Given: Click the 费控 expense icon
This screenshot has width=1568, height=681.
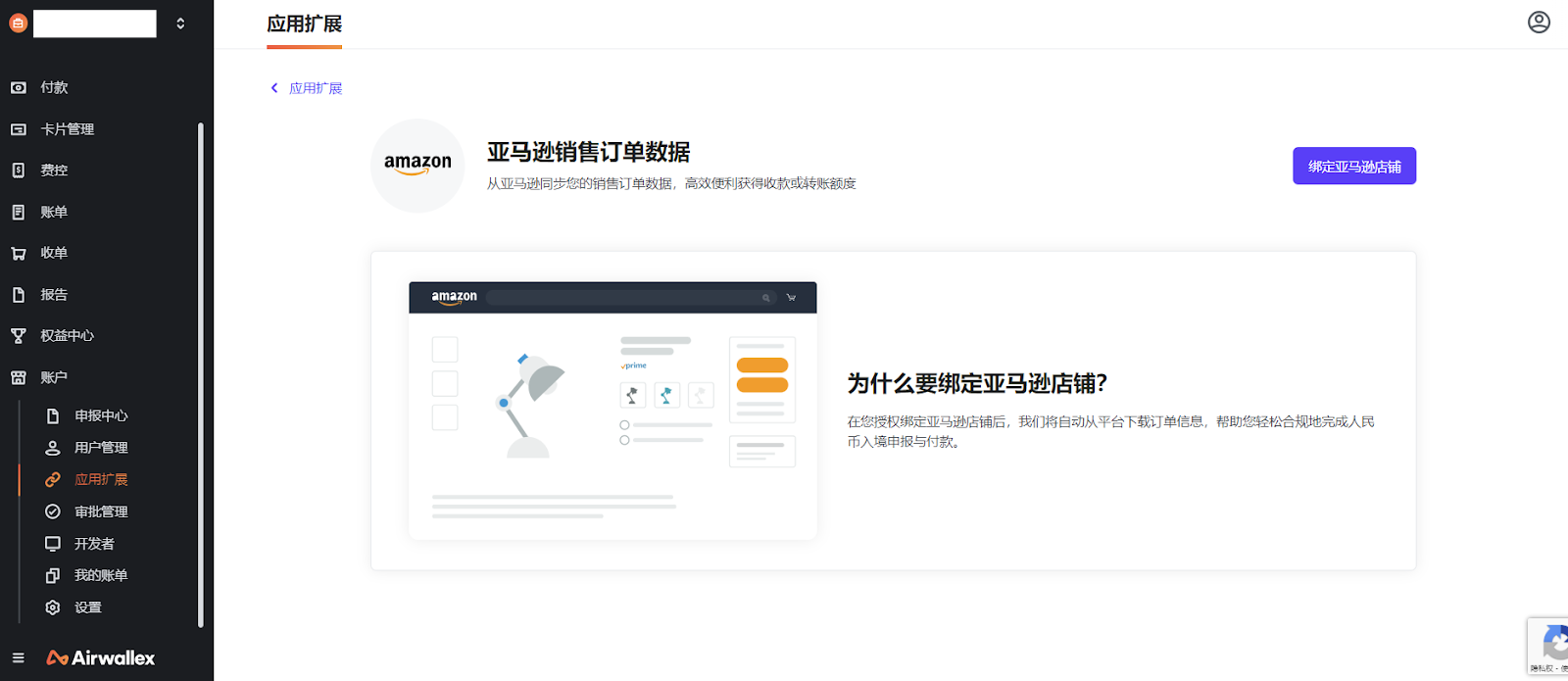Looking at the screenshot, I should pyautogui.click(x=18, y=170).
